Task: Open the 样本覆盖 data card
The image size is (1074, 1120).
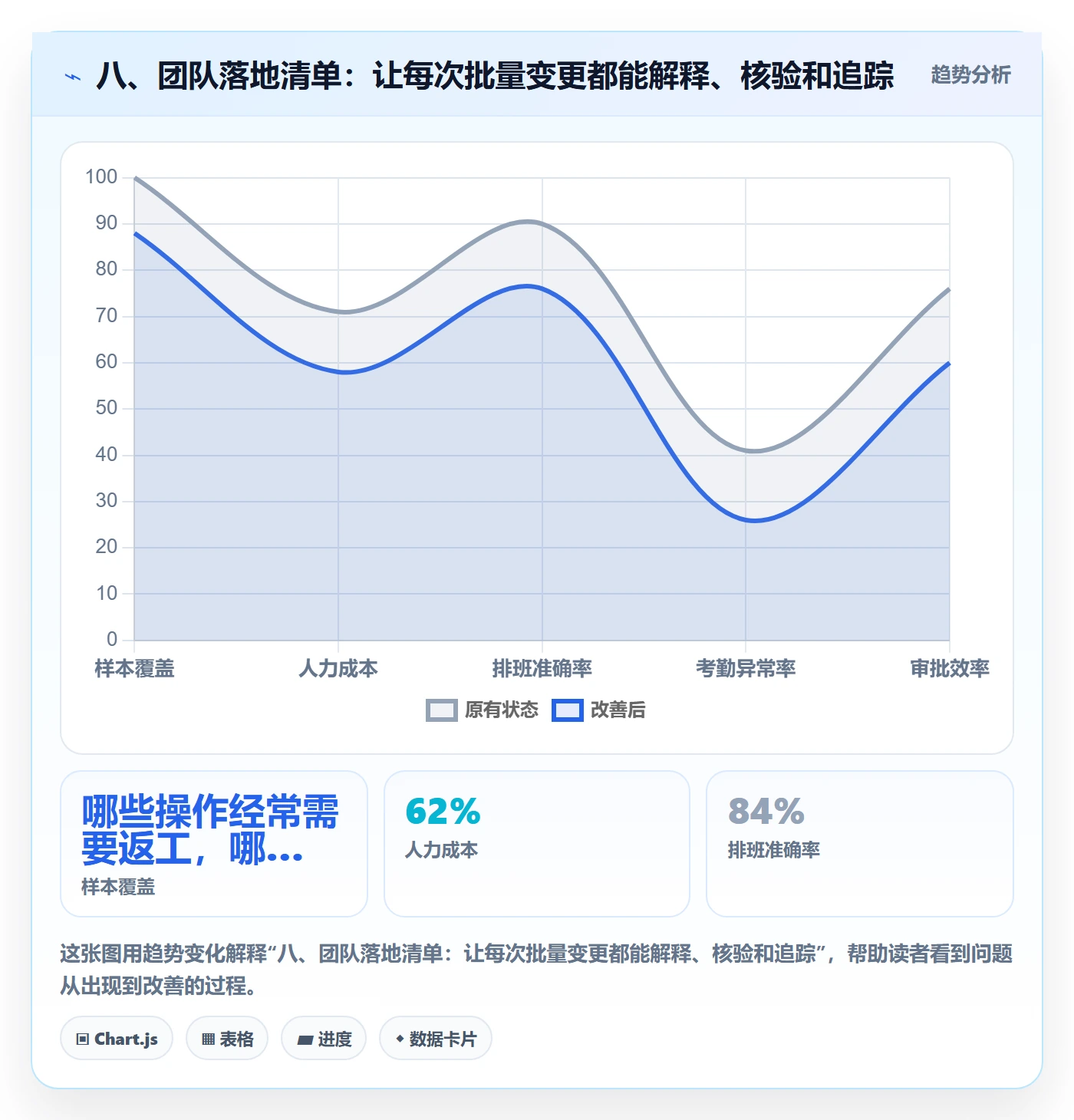Action: 214,844
